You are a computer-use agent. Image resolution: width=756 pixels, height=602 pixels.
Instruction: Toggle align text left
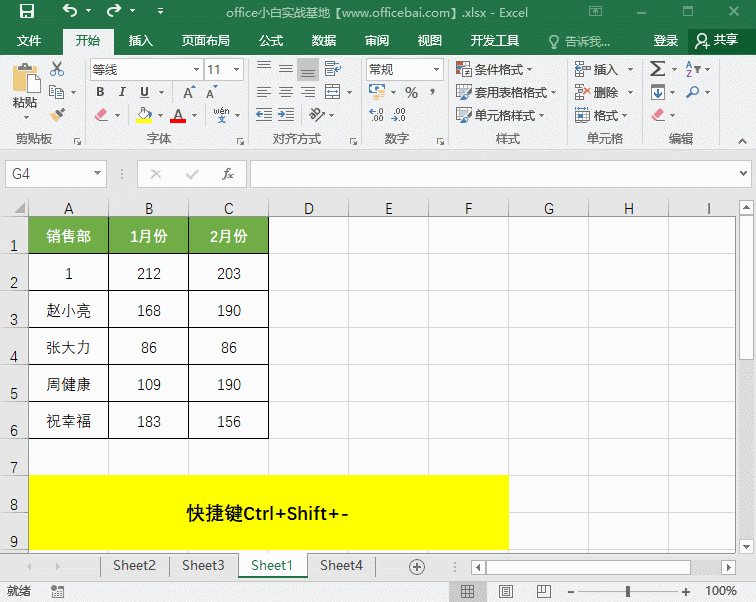[264, 92]
